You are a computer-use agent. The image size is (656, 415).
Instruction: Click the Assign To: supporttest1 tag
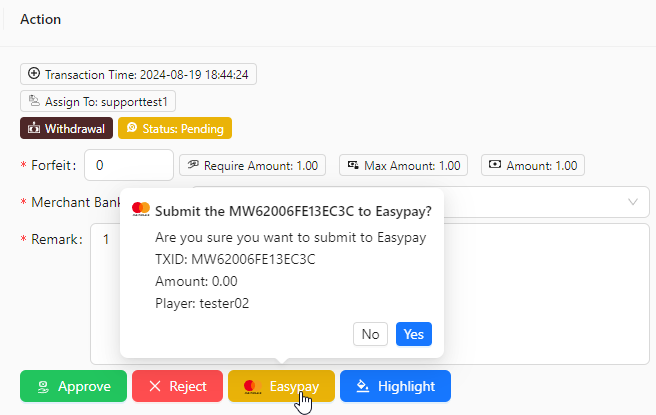pos(98,101)
